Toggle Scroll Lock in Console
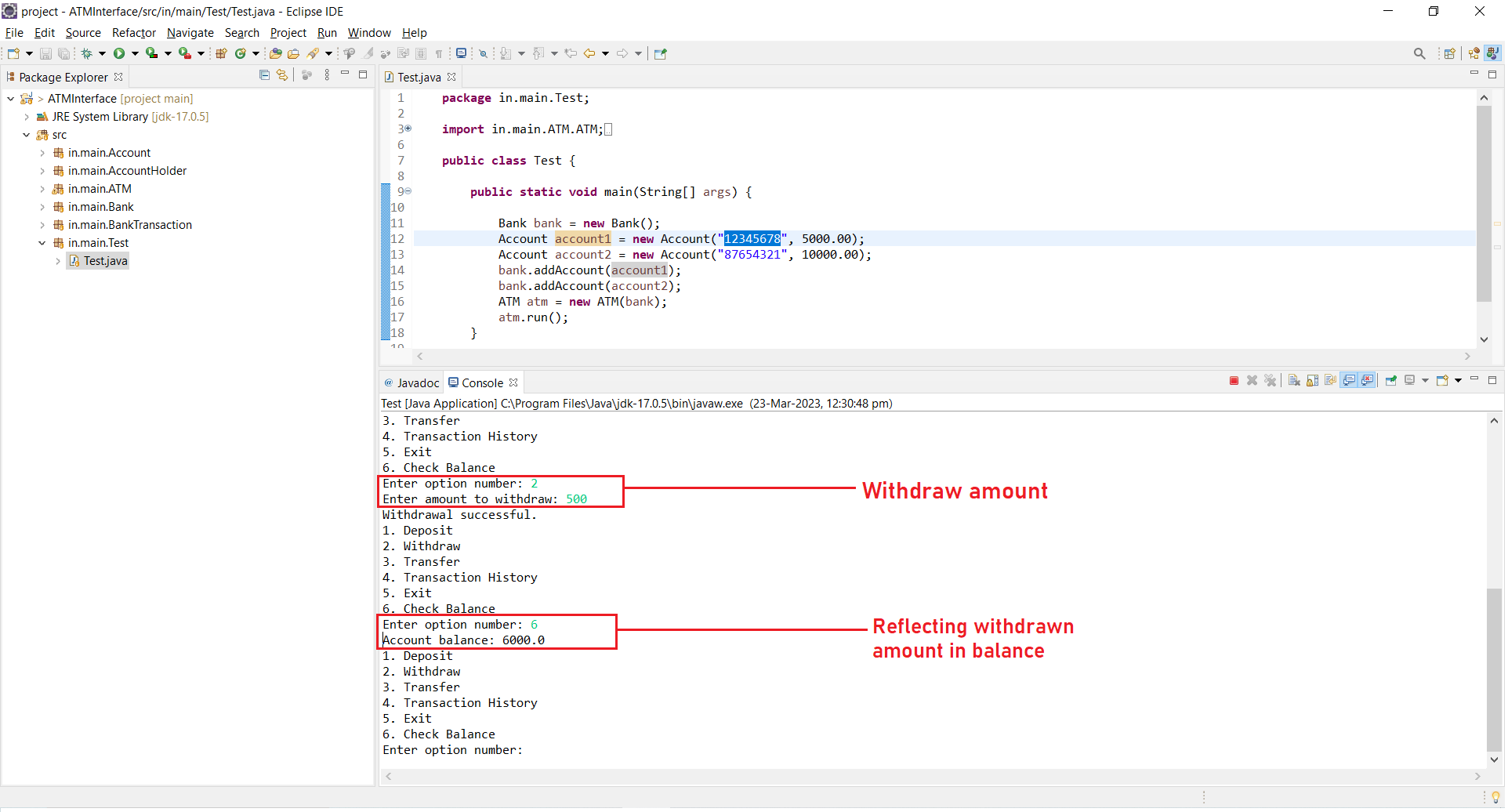 pos(1312,381)
